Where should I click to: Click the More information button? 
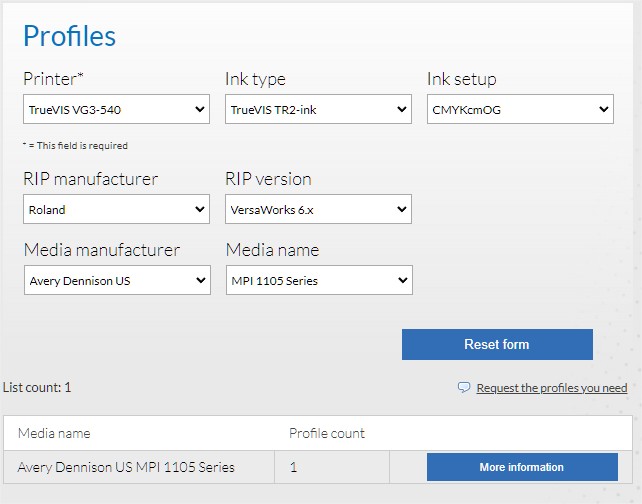pyautogui.click(x=522, y=467)
